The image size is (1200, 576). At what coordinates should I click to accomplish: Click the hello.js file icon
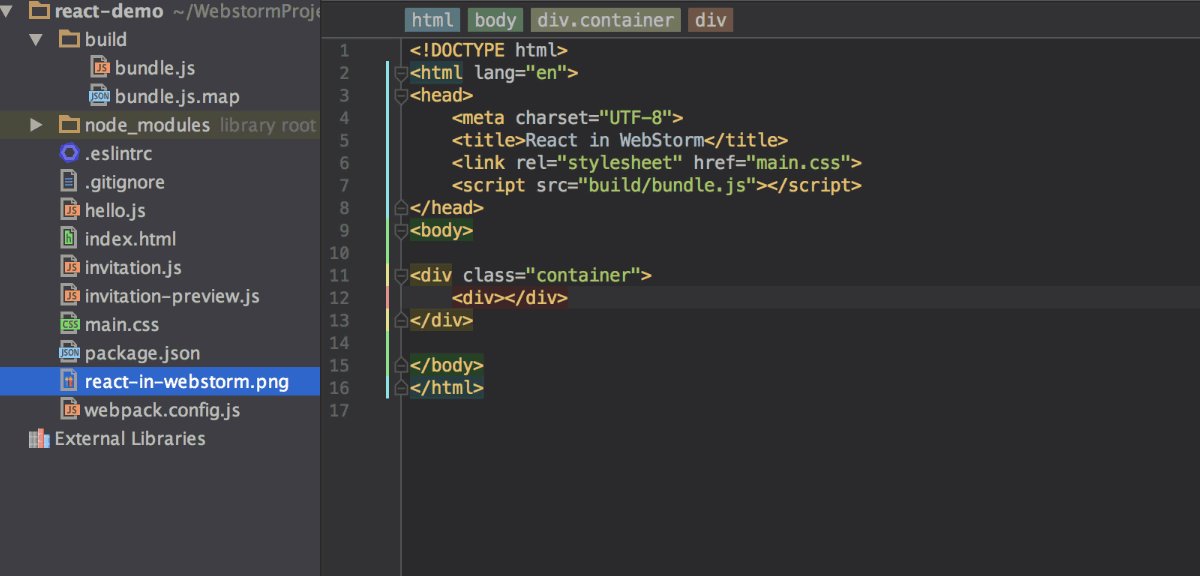[x=69, y=210]
